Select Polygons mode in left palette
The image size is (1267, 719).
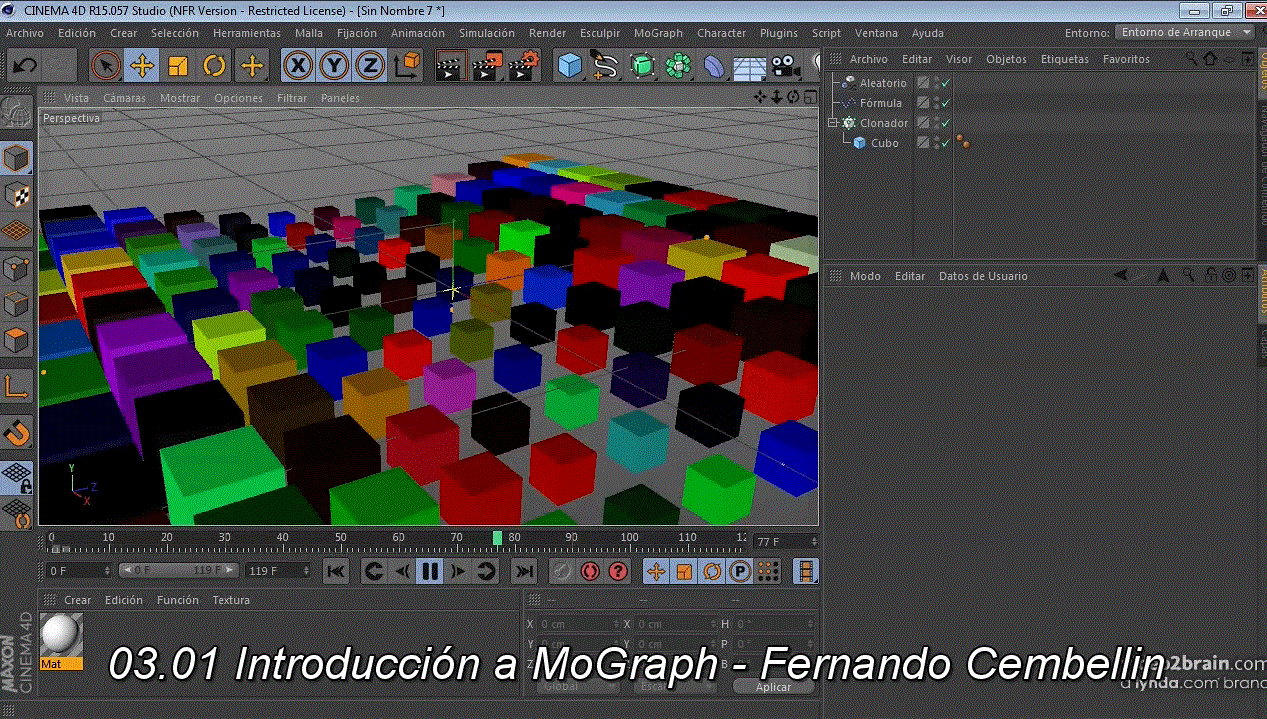tap(17, 340)
